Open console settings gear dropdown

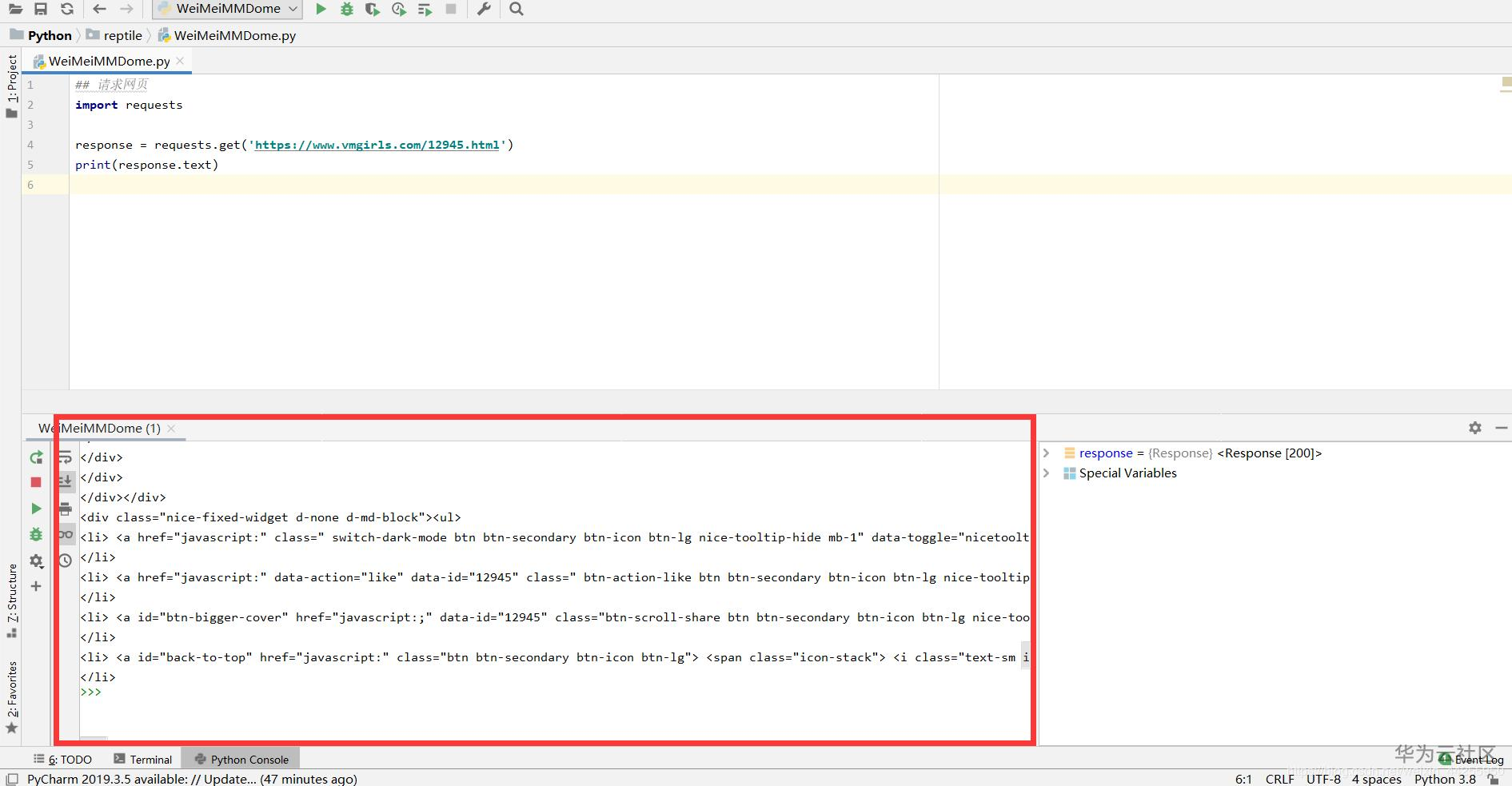[36, 561]
